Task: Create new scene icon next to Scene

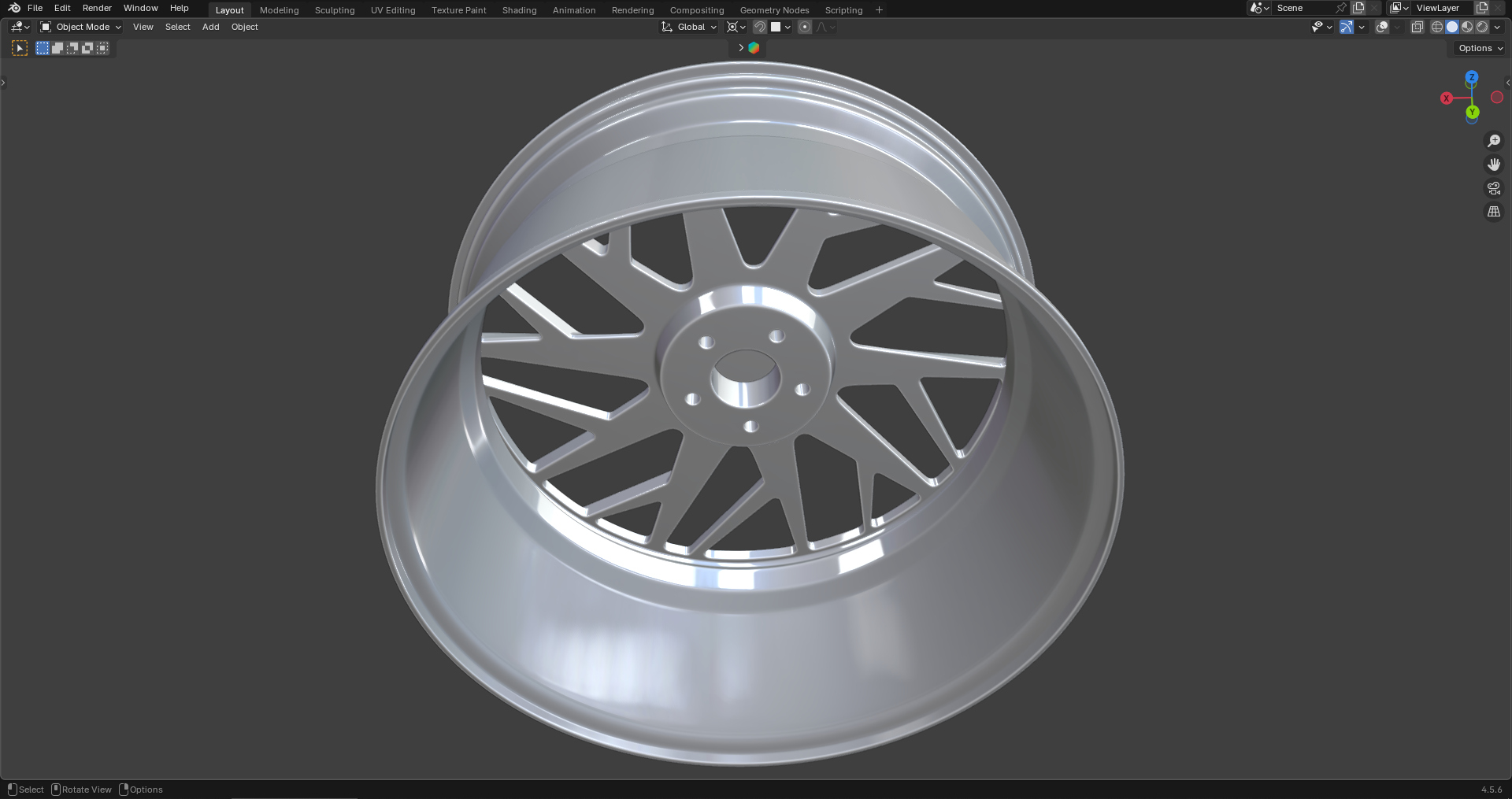Action: pos(1358,8)
